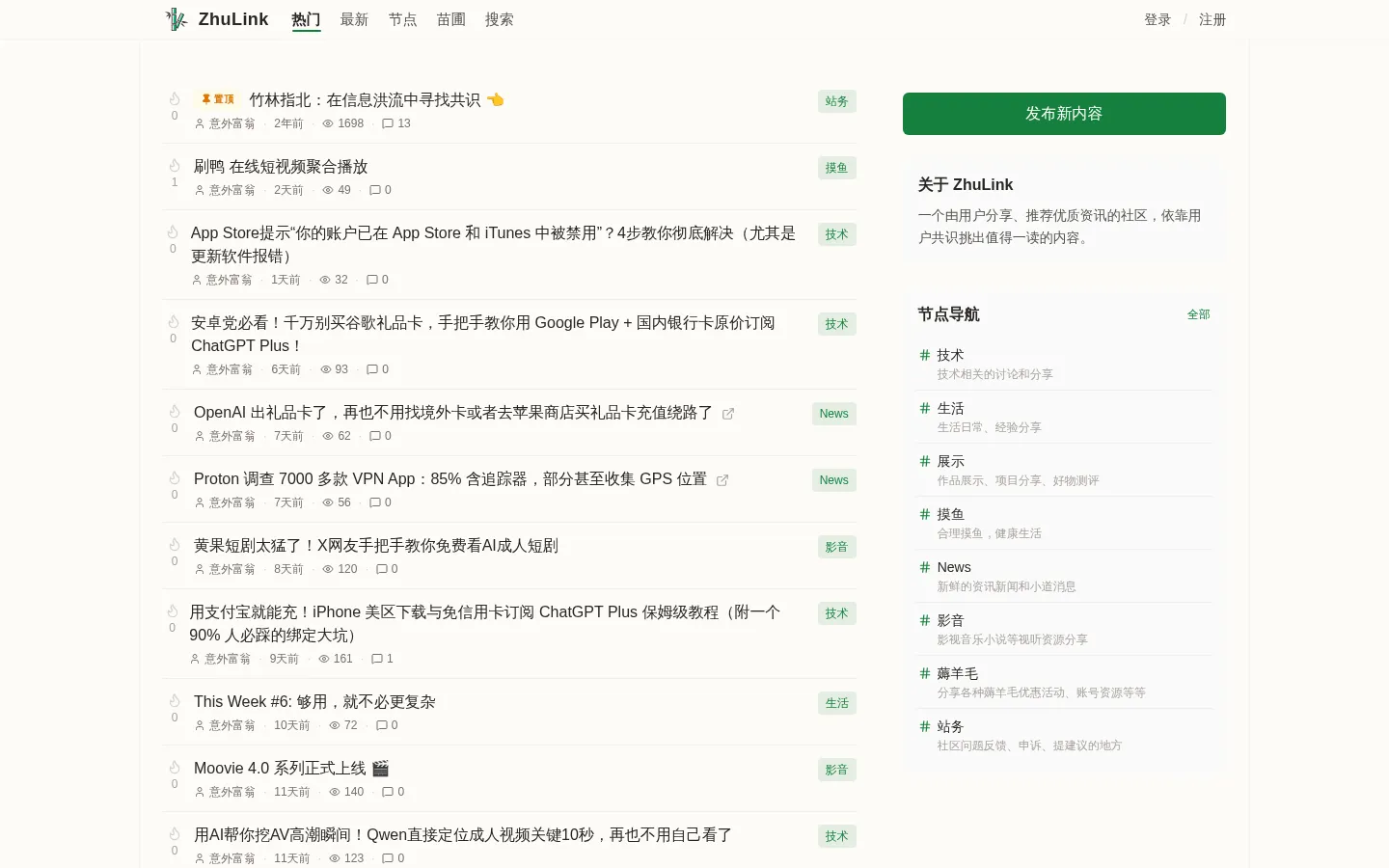Click the ZhuLink bamboo logo icon
The height and width of the screenshot is (868, 1389).
(177, 19)
